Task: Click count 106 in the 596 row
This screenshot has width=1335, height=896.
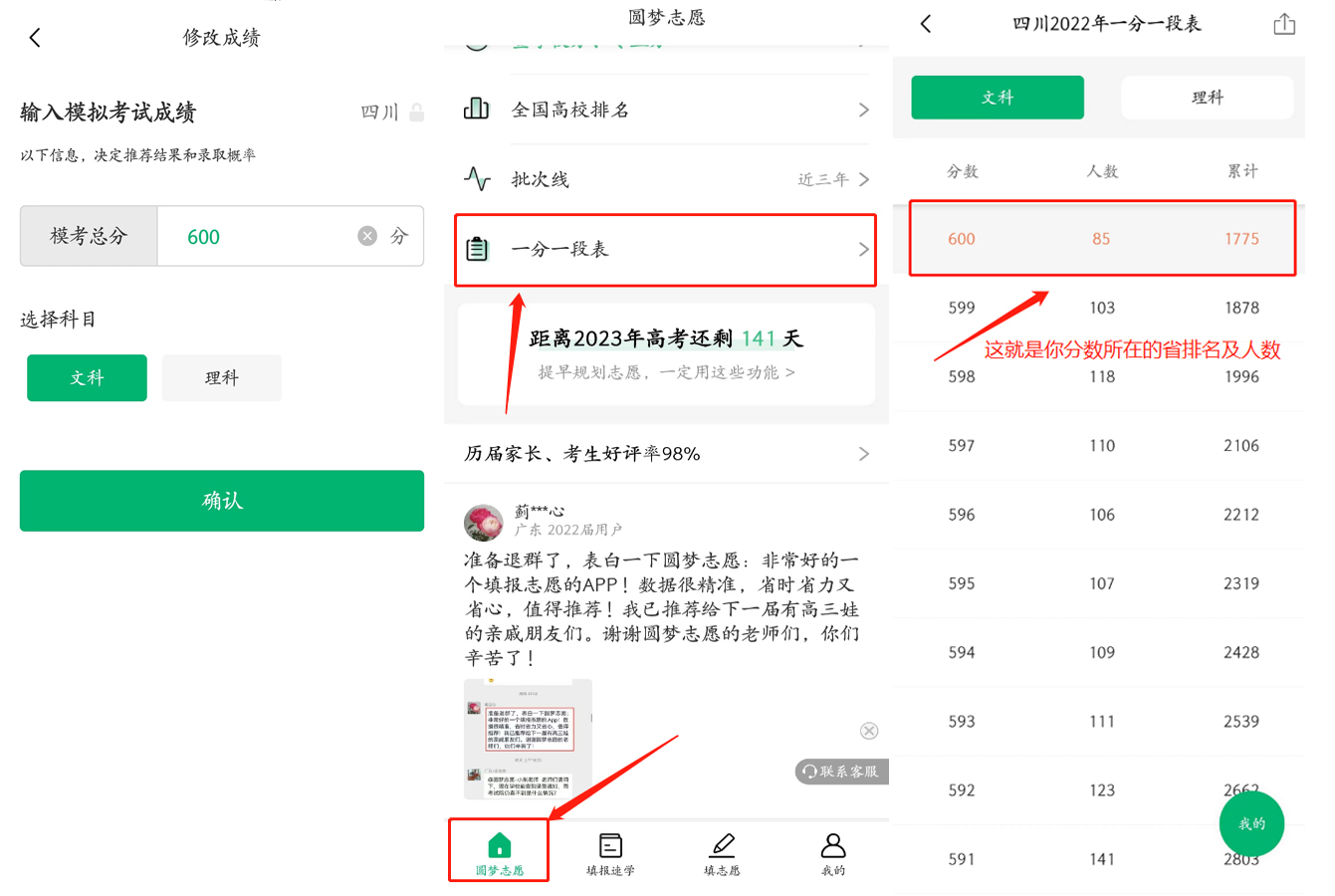Action: tap(1102, 515)
